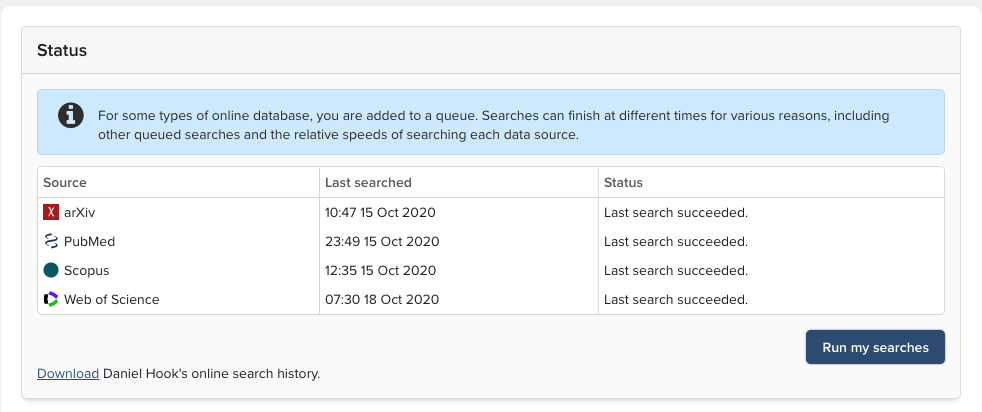Click PubMed's last searched time 23:49
This screenshot has width=982, height=412.
coord(381,242)
